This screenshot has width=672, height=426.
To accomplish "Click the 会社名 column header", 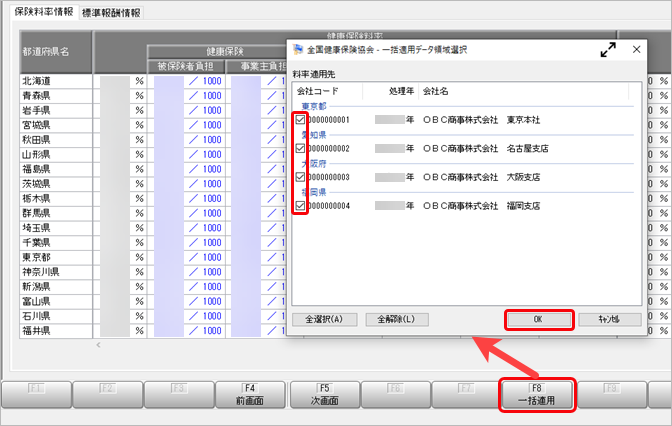I will (x=524, y=91).
